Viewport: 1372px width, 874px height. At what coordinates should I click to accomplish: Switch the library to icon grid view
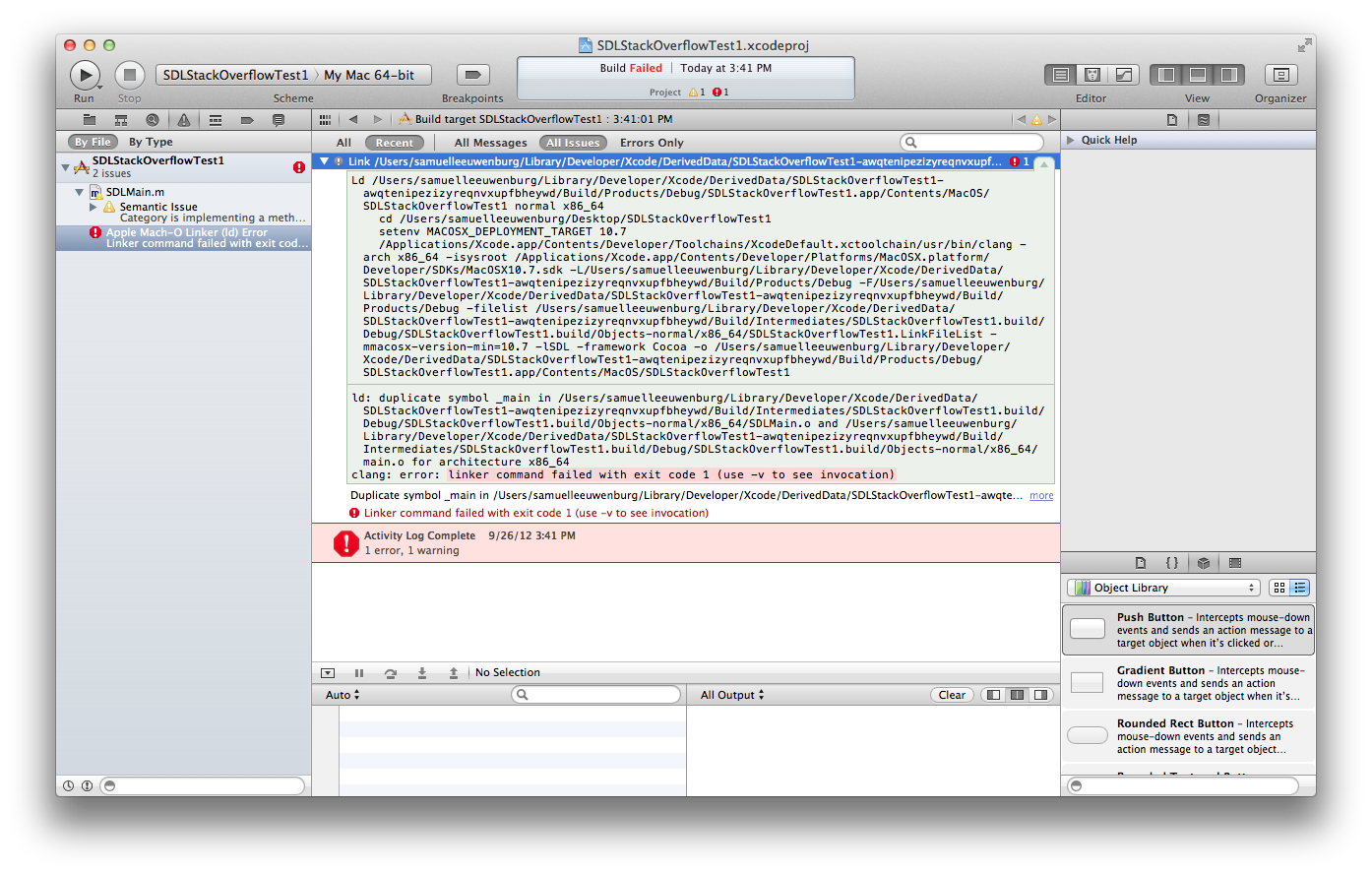1279,588
